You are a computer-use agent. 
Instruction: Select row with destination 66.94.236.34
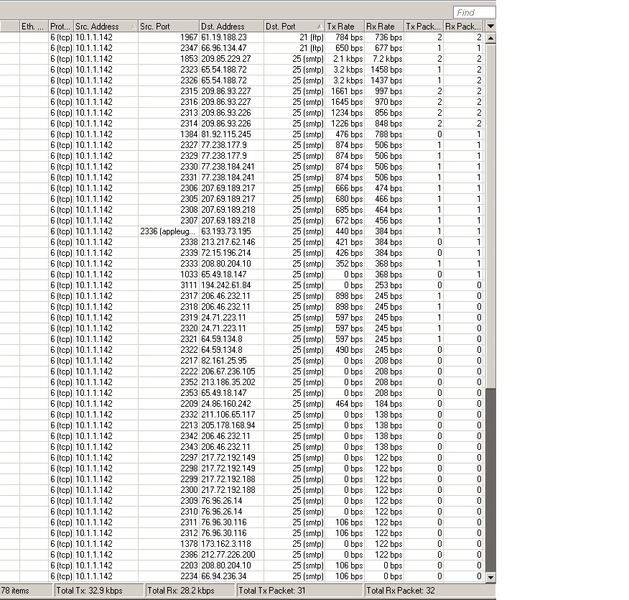pyautogui.click(x=241, y=576)
